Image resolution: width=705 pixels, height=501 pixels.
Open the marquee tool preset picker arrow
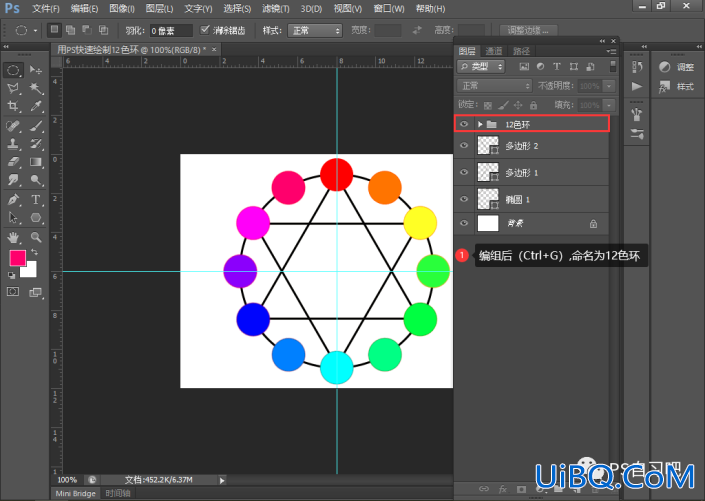pos(35,31)
